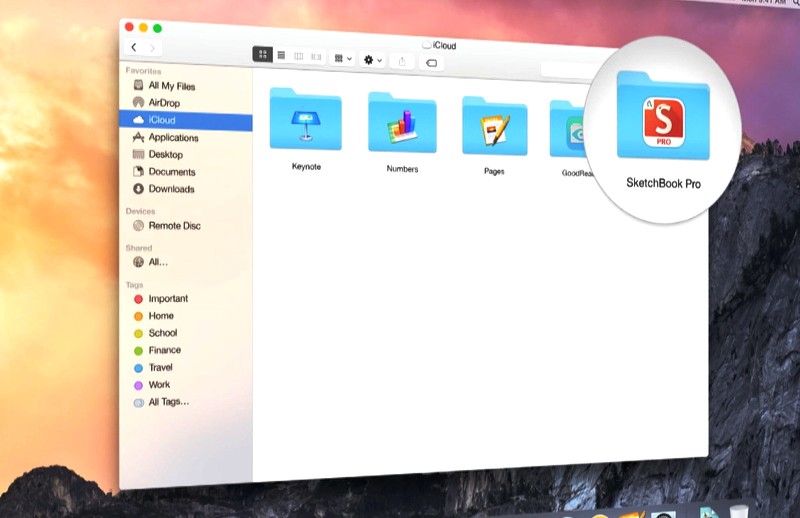Open the Keynote folder
This screenshot has height=518, width=800.
click(305, 122)
